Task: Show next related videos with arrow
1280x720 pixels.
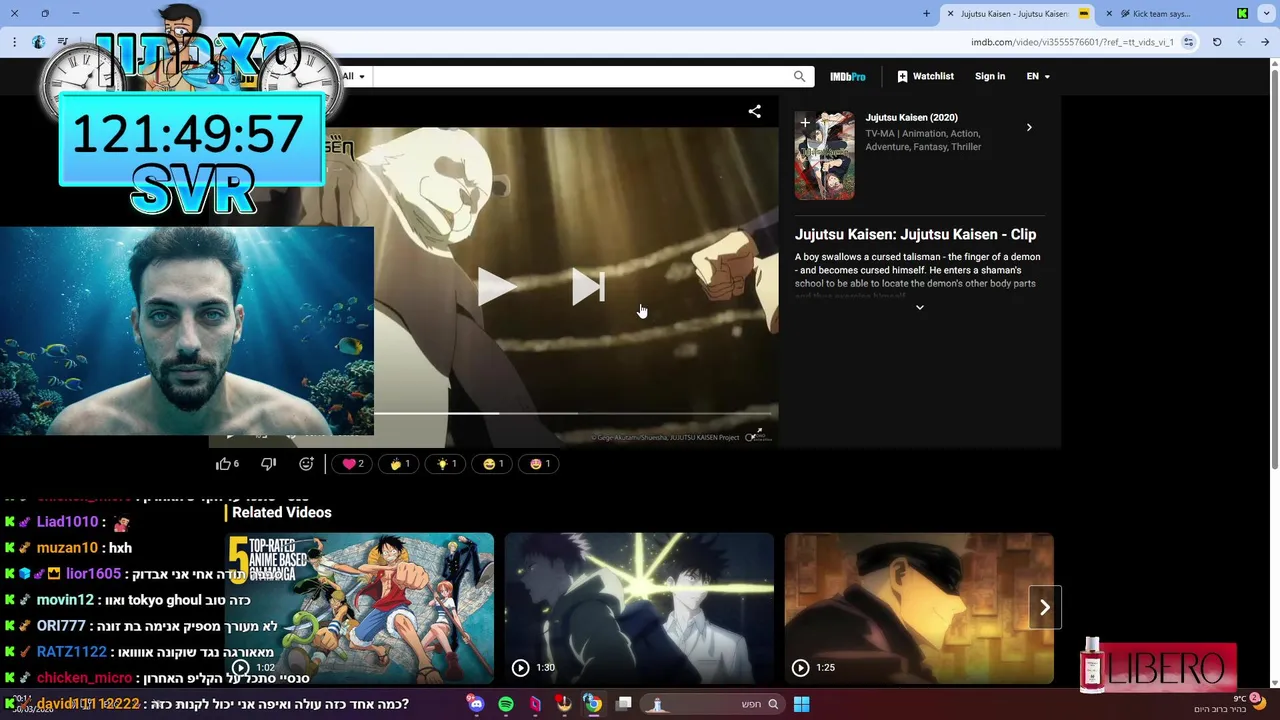Action: (x=1045, y=607)
